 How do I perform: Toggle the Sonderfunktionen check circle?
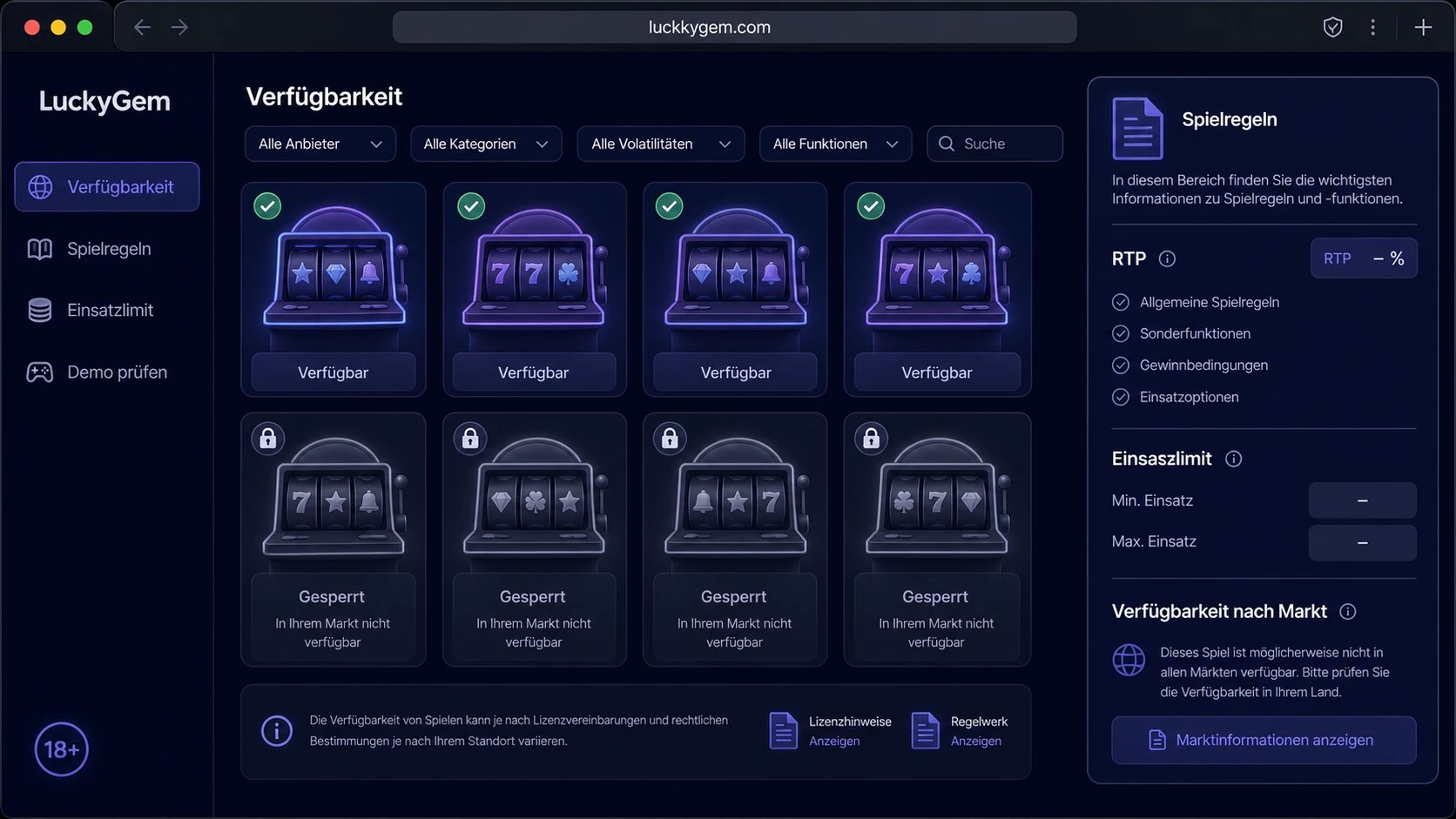click(1121, 333)
